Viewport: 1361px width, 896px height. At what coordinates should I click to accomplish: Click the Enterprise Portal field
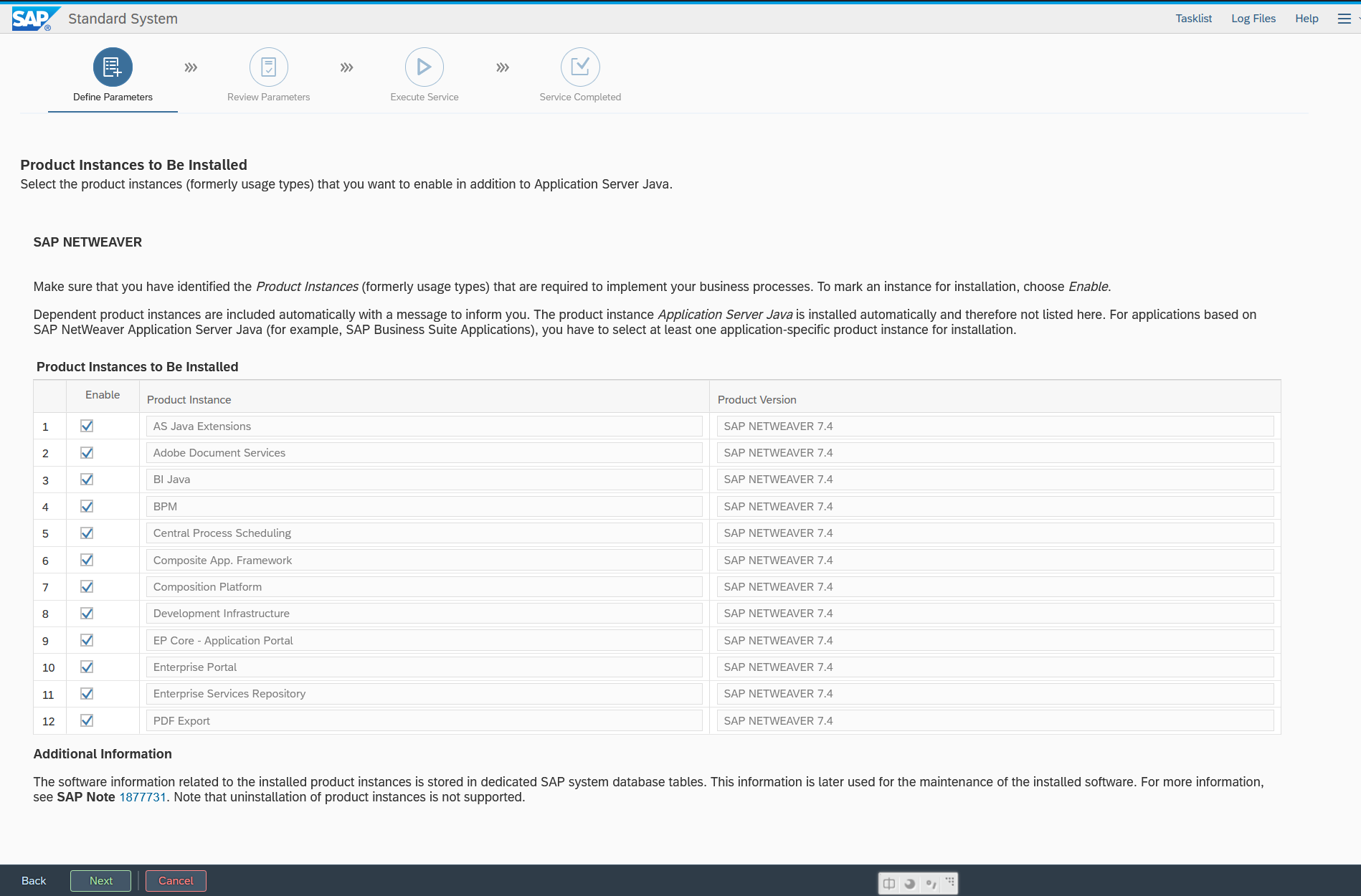tap(424, 667)
